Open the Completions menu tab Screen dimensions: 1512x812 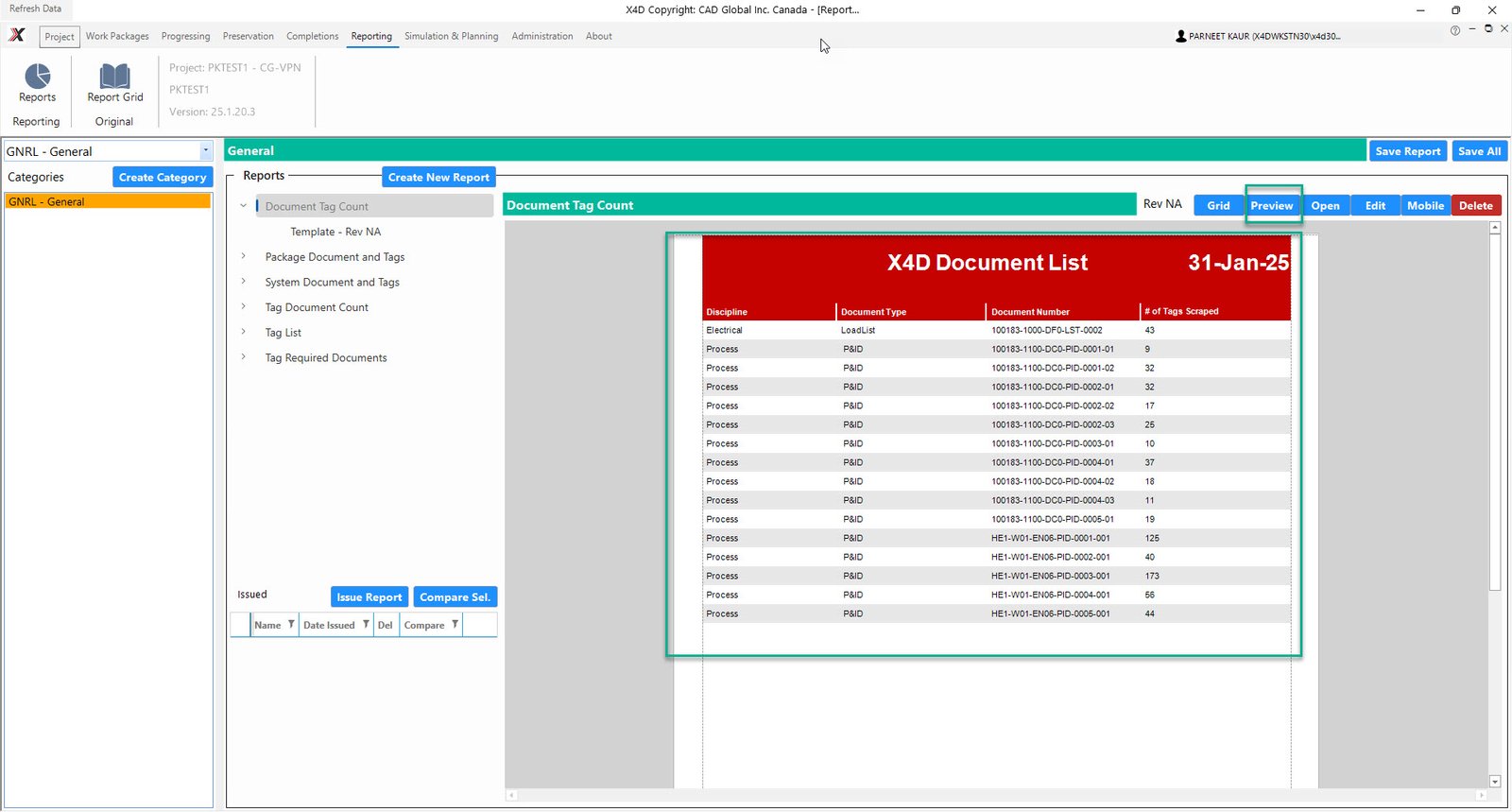tap(312, 37)
